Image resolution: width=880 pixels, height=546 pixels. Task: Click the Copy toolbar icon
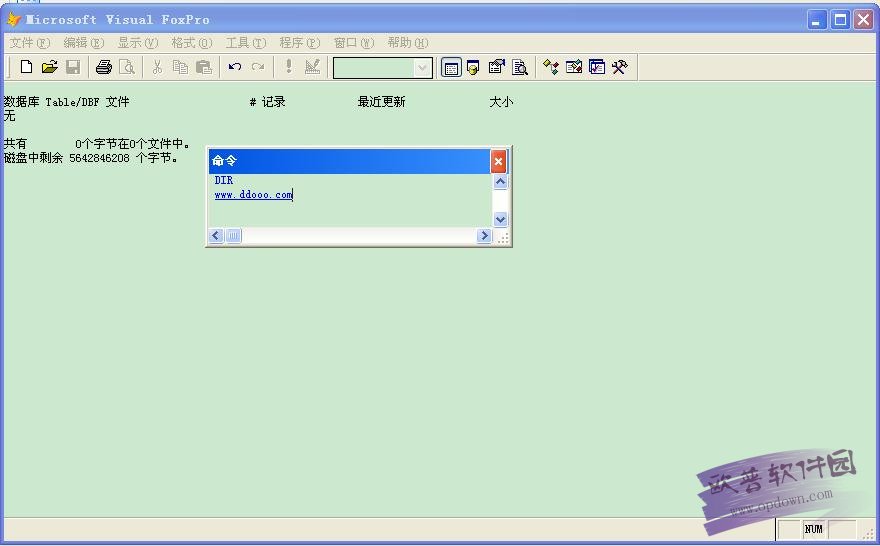coord(180,67)
